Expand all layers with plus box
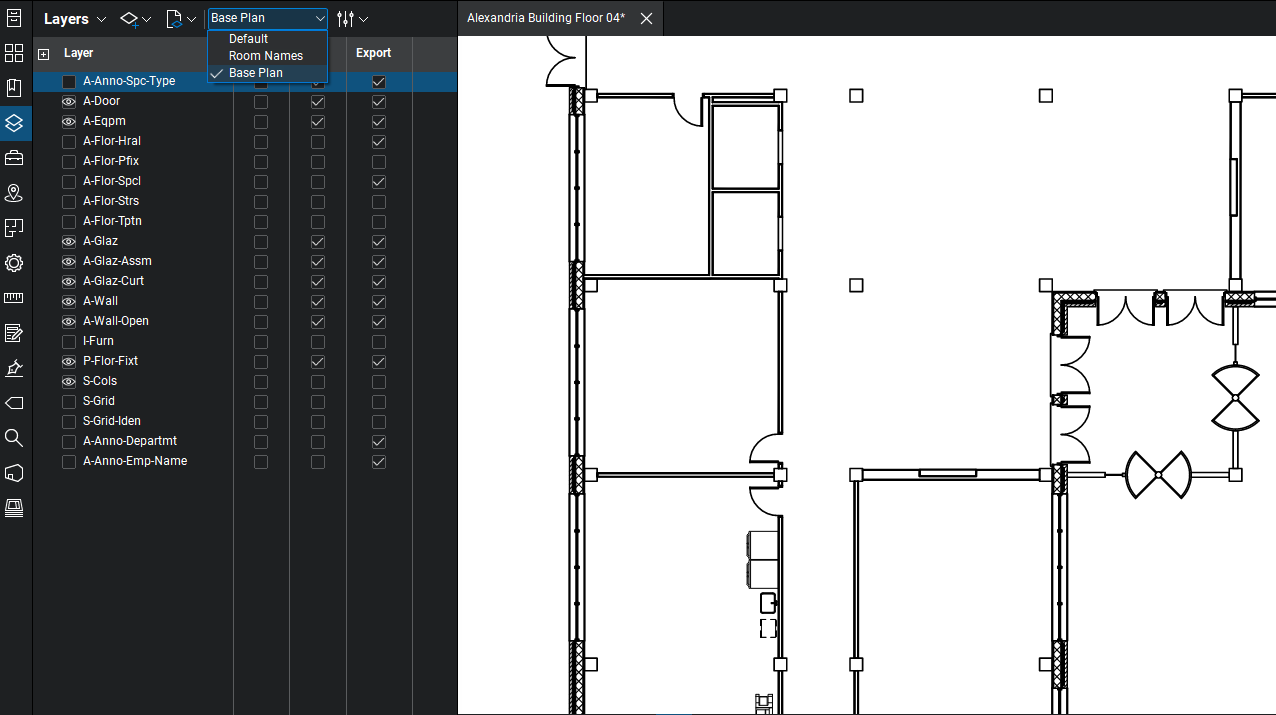Screen dimensions: 1276x715 click(43, 54)
